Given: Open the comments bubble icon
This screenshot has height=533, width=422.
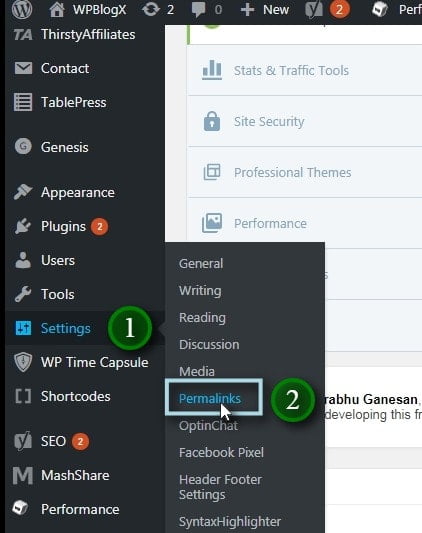Looking at the screenshot, I should [199, 10].
